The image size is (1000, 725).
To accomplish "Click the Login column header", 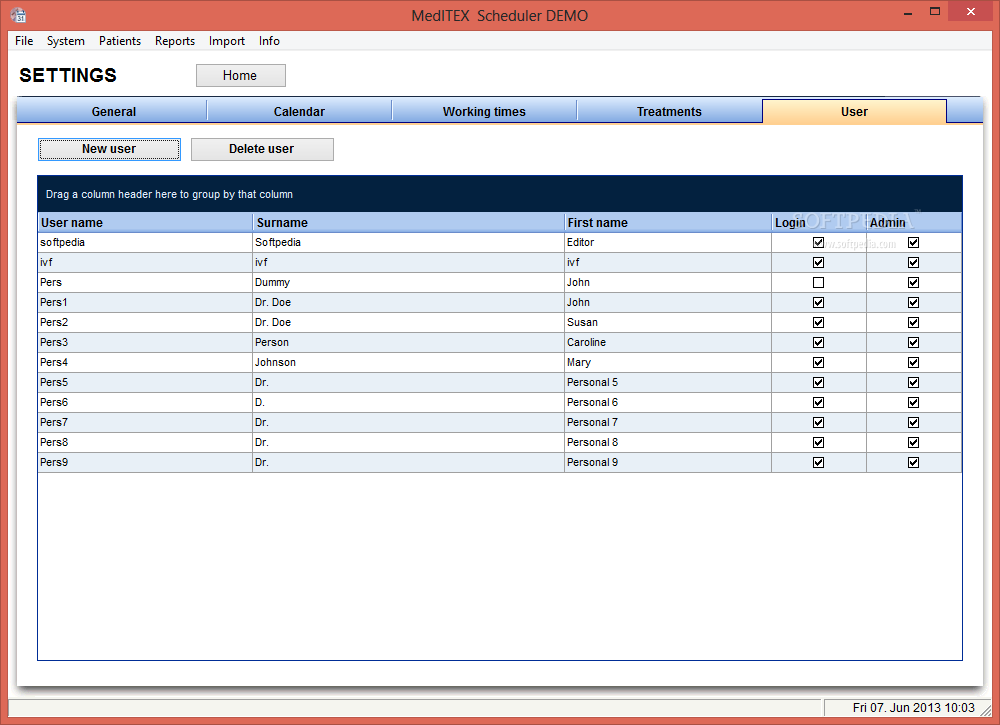I will click(x=819, y=223).
